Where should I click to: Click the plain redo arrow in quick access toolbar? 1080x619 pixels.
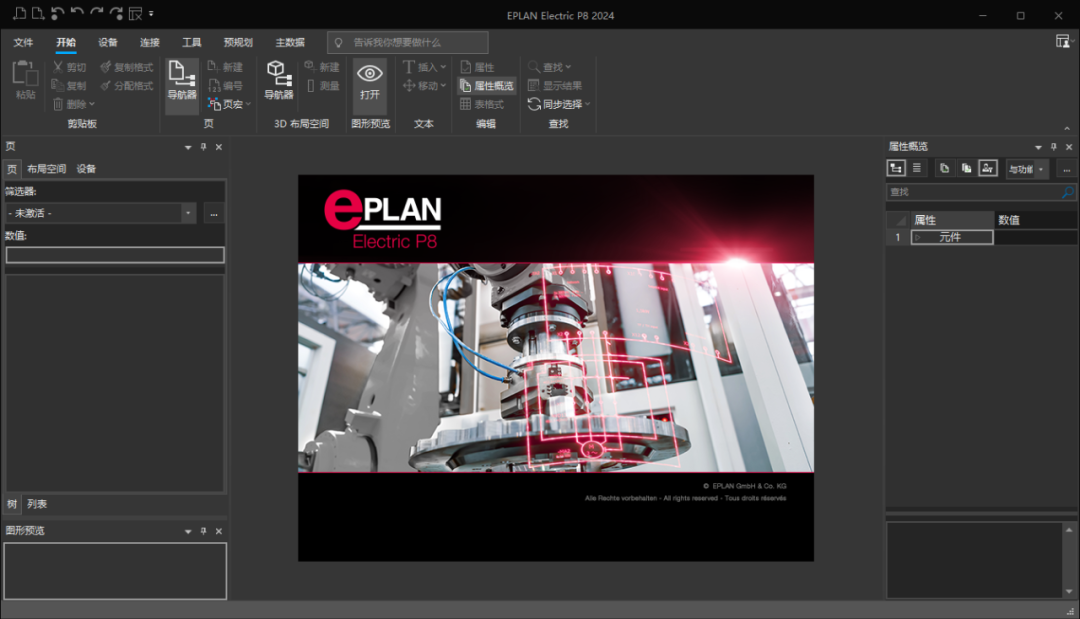[96, 13]
